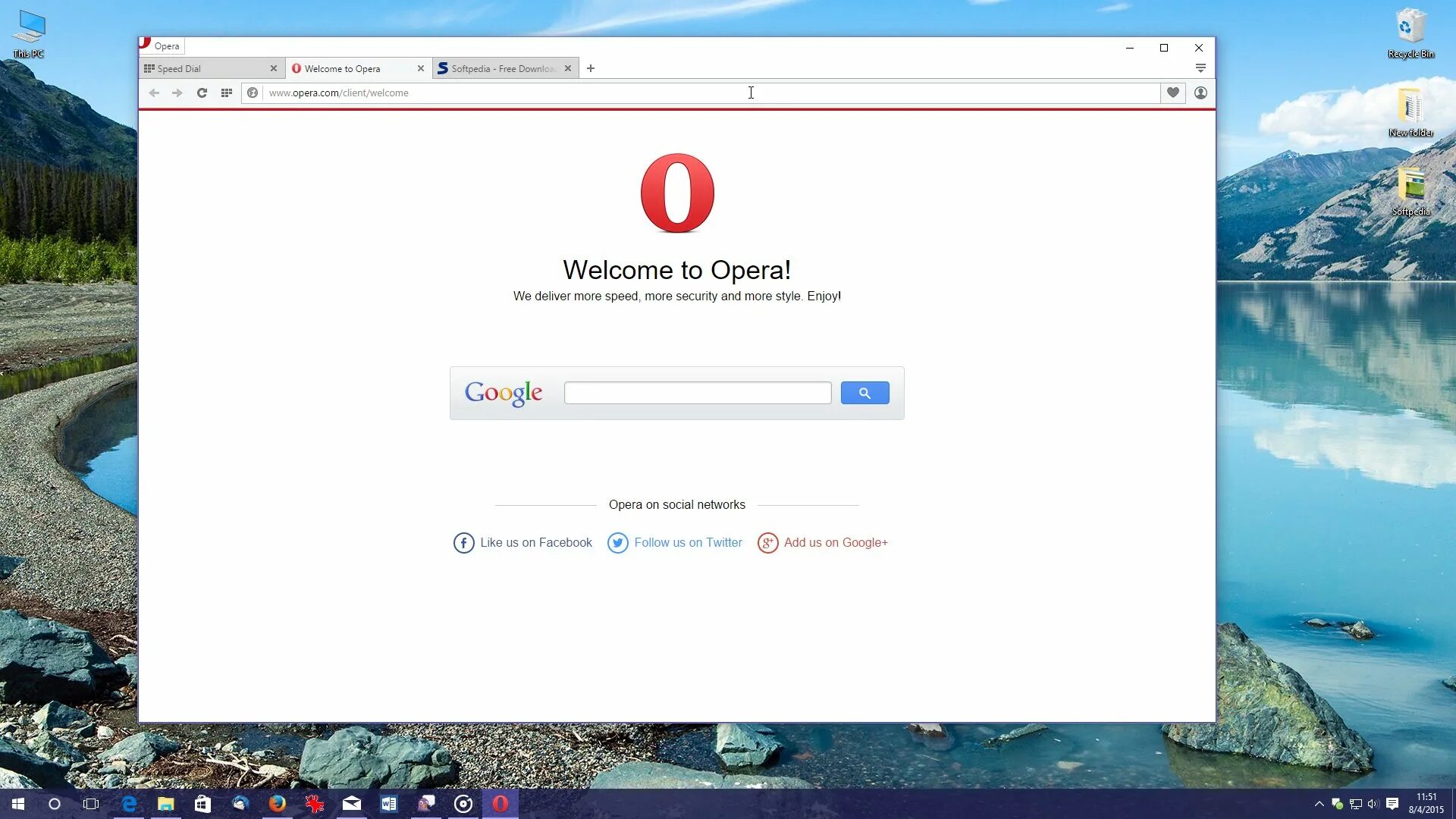
Task: Show hidden system tray icons
Action: point(1319,804)
